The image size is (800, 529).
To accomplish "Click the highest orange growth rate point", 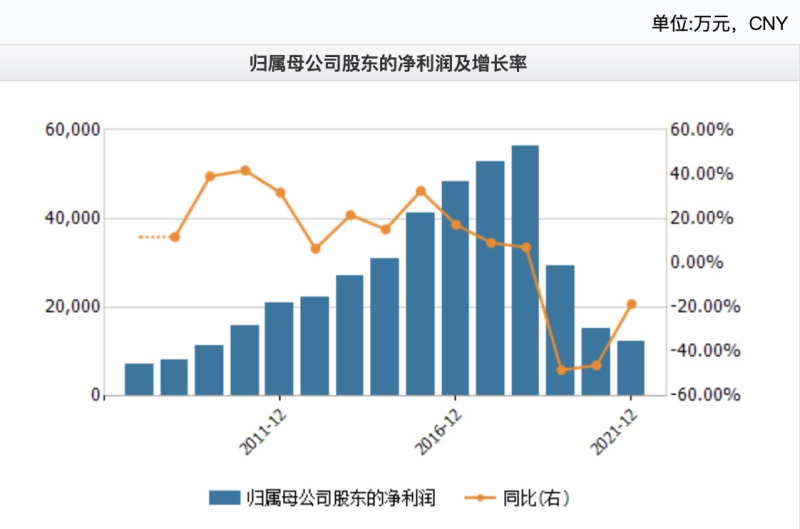I will (245, 170).
